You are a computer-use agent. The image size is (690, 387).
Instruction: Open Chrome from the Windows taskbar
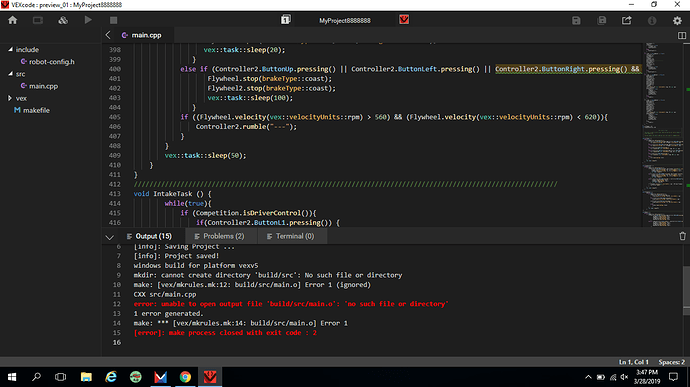[x=185, y=377]
